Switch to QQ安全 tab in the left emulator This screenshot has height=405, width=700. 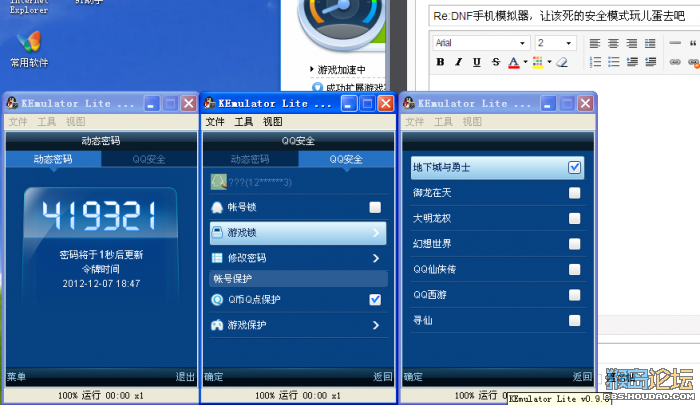click(149, 159)
